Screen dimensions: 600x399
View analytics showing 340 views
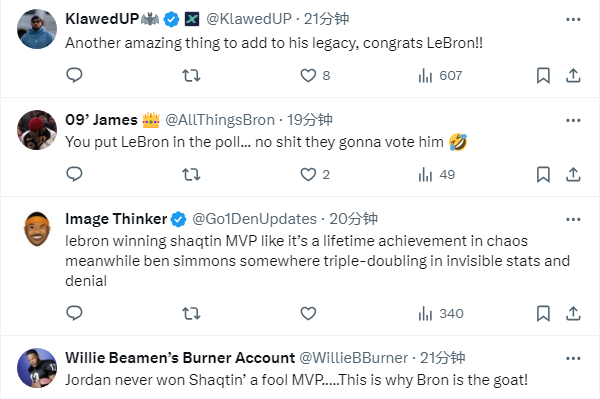point(441,313)
